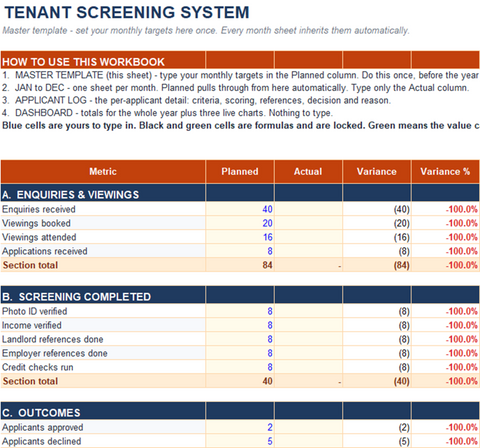Image resolution: width=480 pixels, height=448 pixels.
Task: Click the Actual cell for Viewings booked
Action: pos(308,223)
